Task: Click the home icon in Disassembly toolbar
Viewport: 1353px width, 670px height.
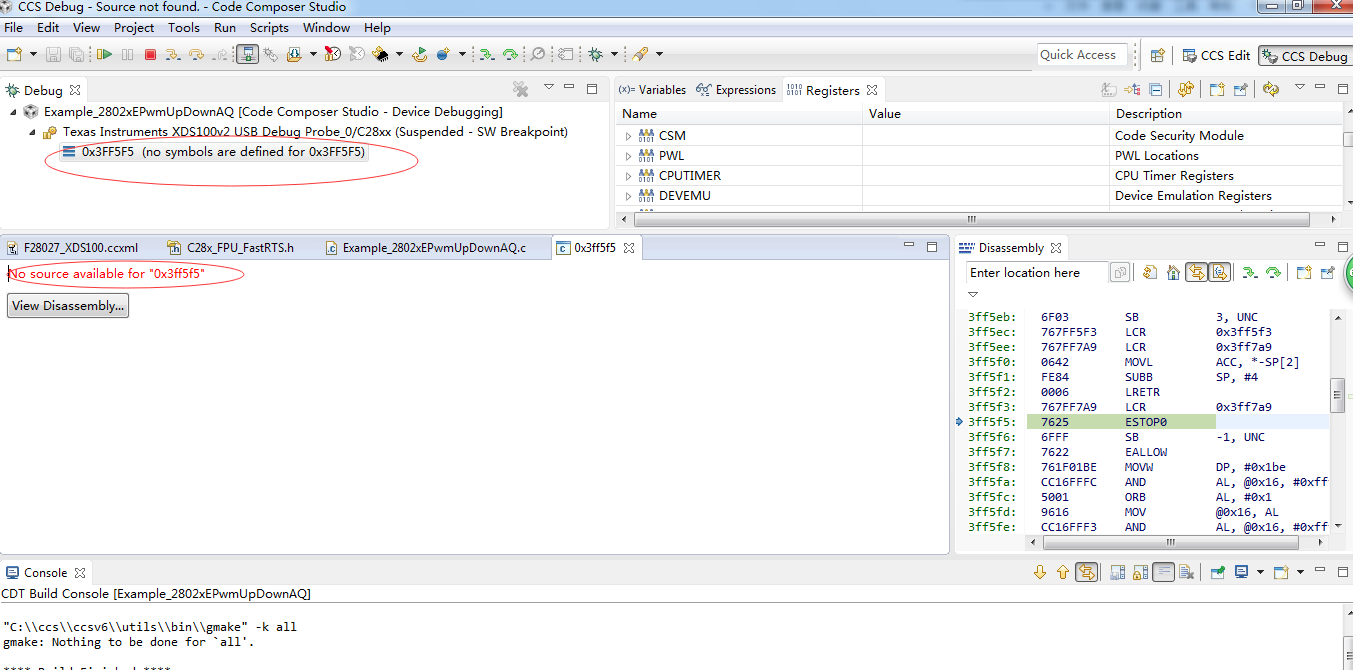Action: coord(1173,272)
